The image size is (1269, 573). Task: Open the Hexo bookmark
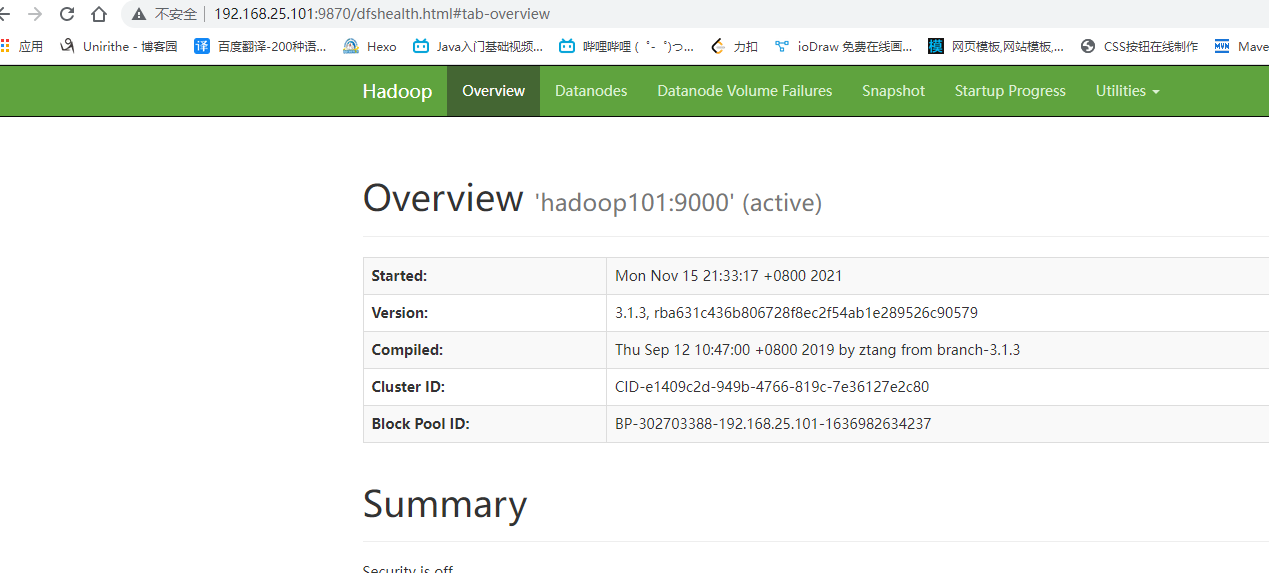[370, 46]
